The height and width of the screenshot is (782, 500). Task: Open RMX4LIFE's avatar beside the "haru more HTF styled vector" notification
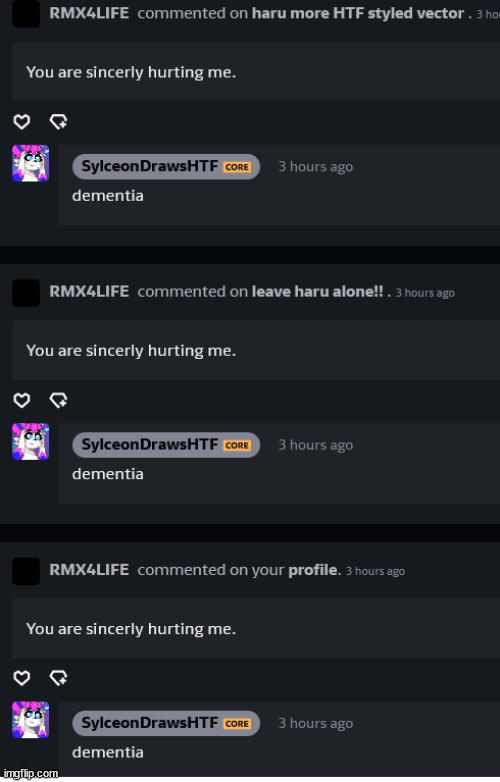(26, 13)
